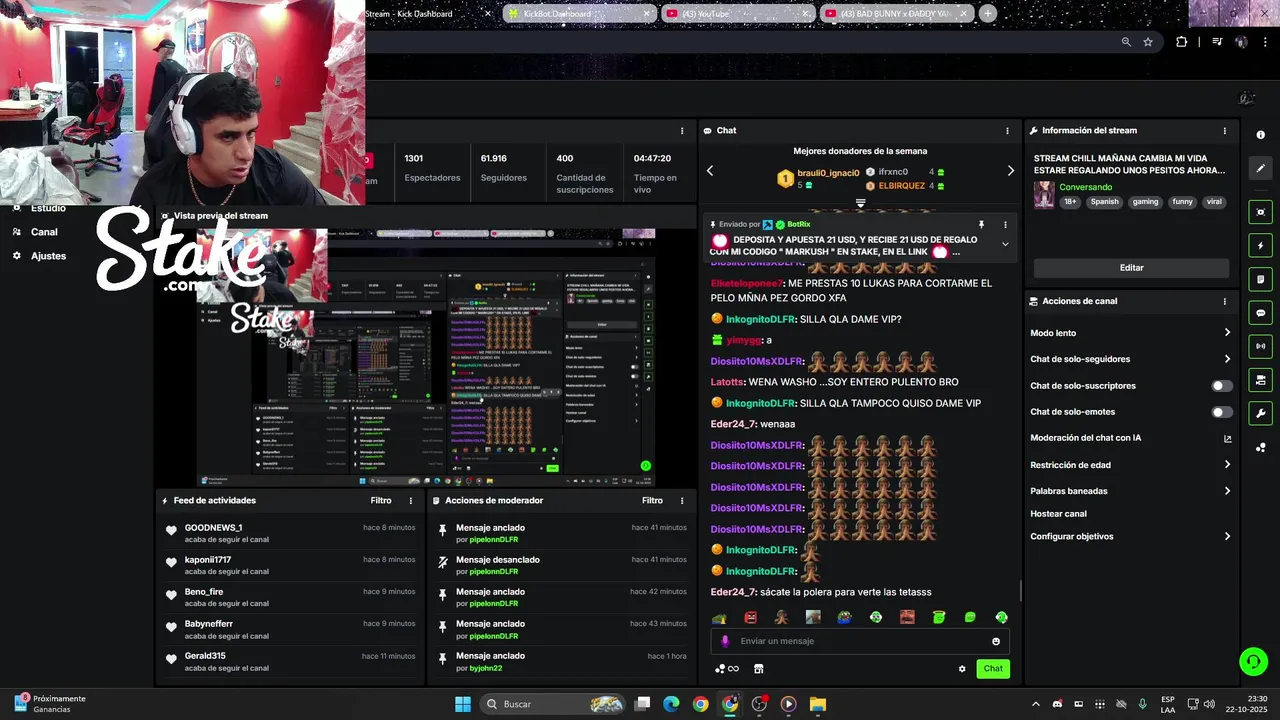1280x720 pixels.
Task: Click the bookmark star in address bar
Action: 1148,42
